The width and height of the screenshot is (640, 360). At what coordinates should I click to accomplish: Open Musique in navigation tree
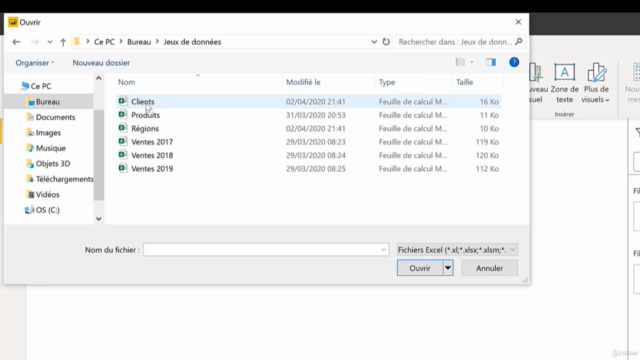click(51, 148)
